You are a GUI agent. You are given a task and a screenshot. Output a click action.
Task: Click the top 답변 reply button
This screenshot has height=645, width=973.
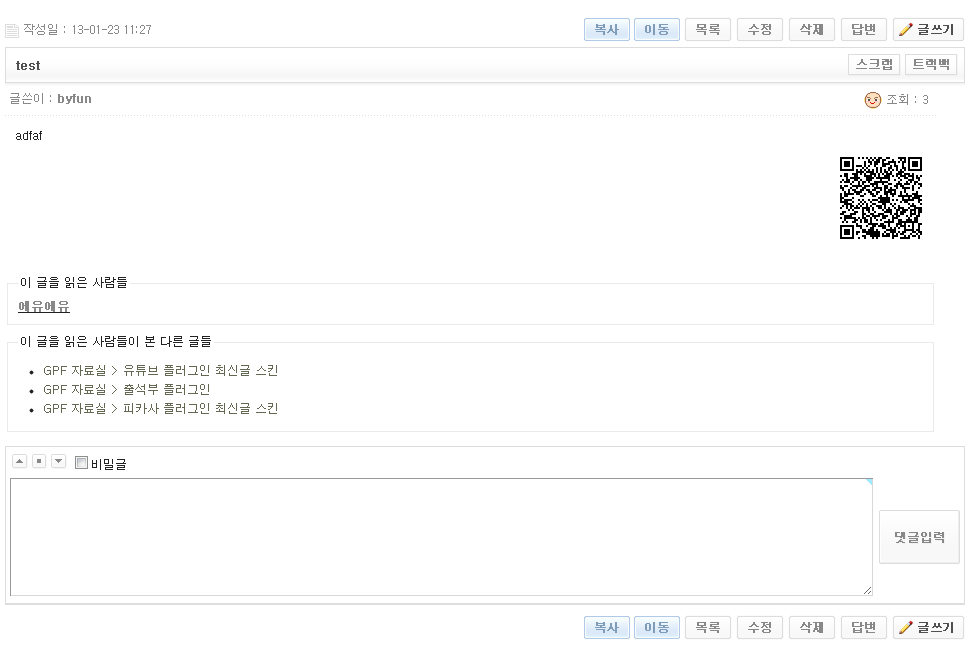point(864,30)
